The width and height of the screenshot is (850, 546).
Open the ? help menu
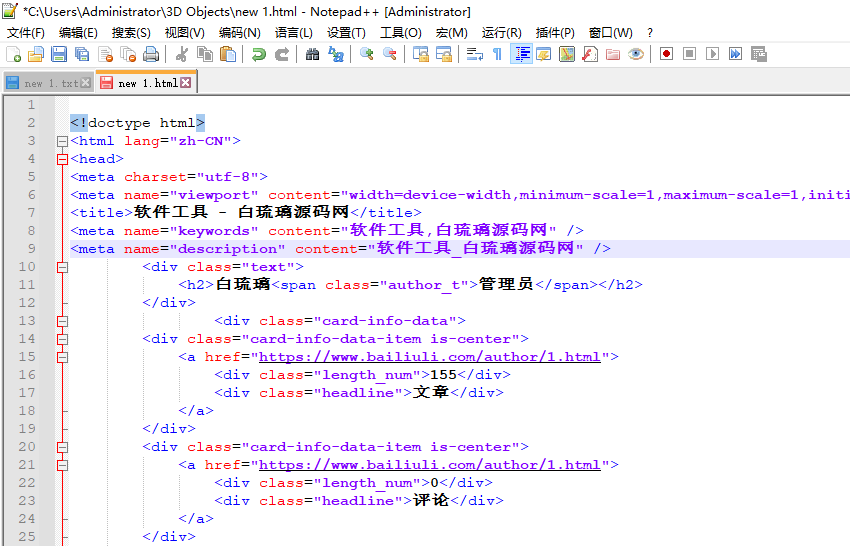coord(650,33)
